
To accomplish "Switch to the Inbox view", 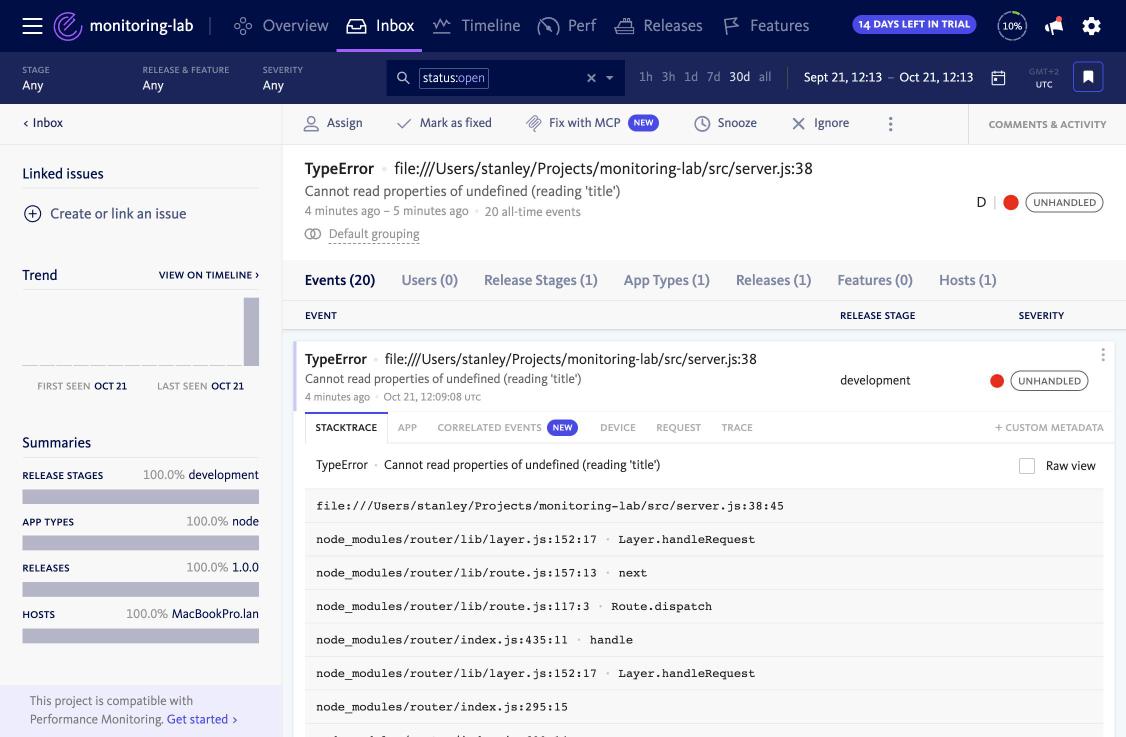I will point(380,26).
